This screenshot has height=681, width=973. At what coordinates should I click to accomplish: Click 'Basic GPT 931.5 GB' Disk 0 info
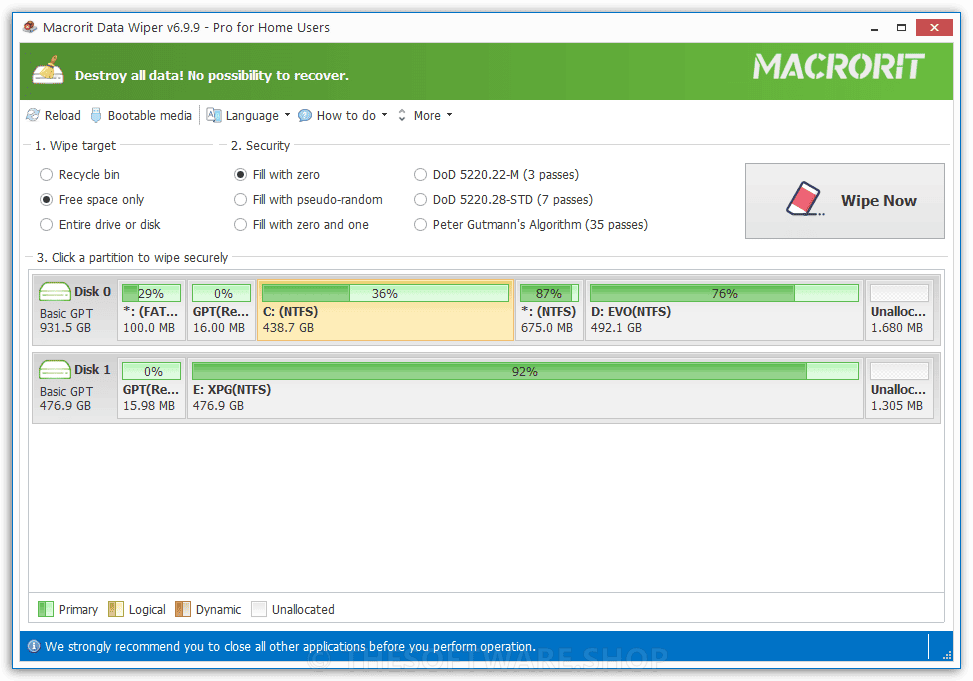click(66, 320)
